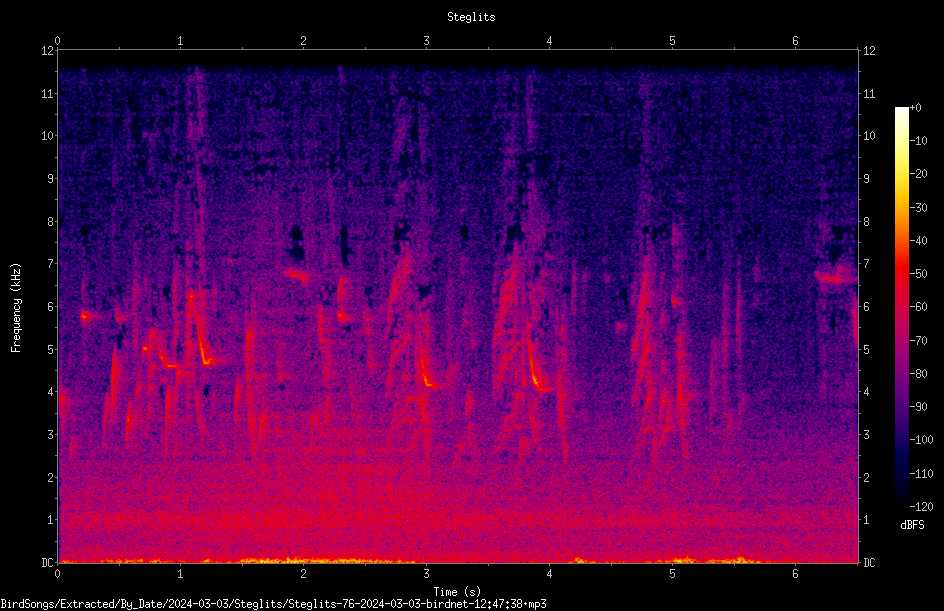Click the -120 label on the color scale
The height and width of the screenshot is (611, 944).
(922, 506)
